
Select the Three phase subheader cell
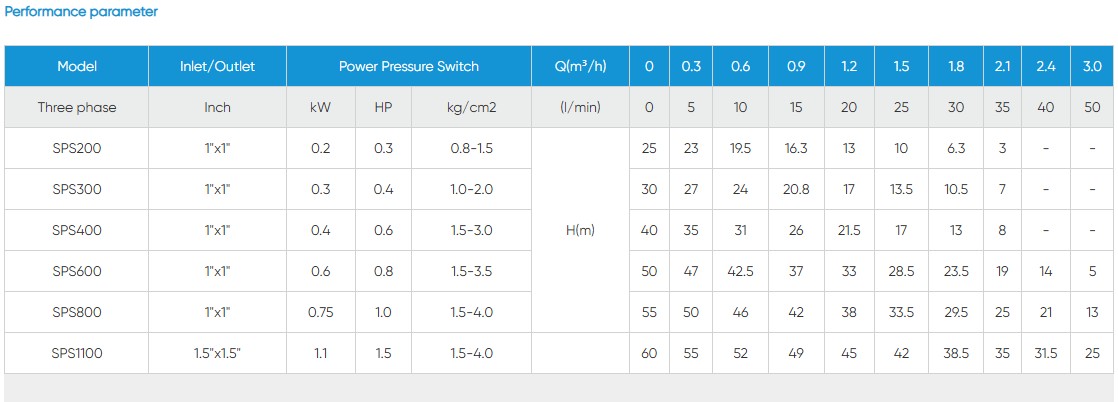(77, 107)
